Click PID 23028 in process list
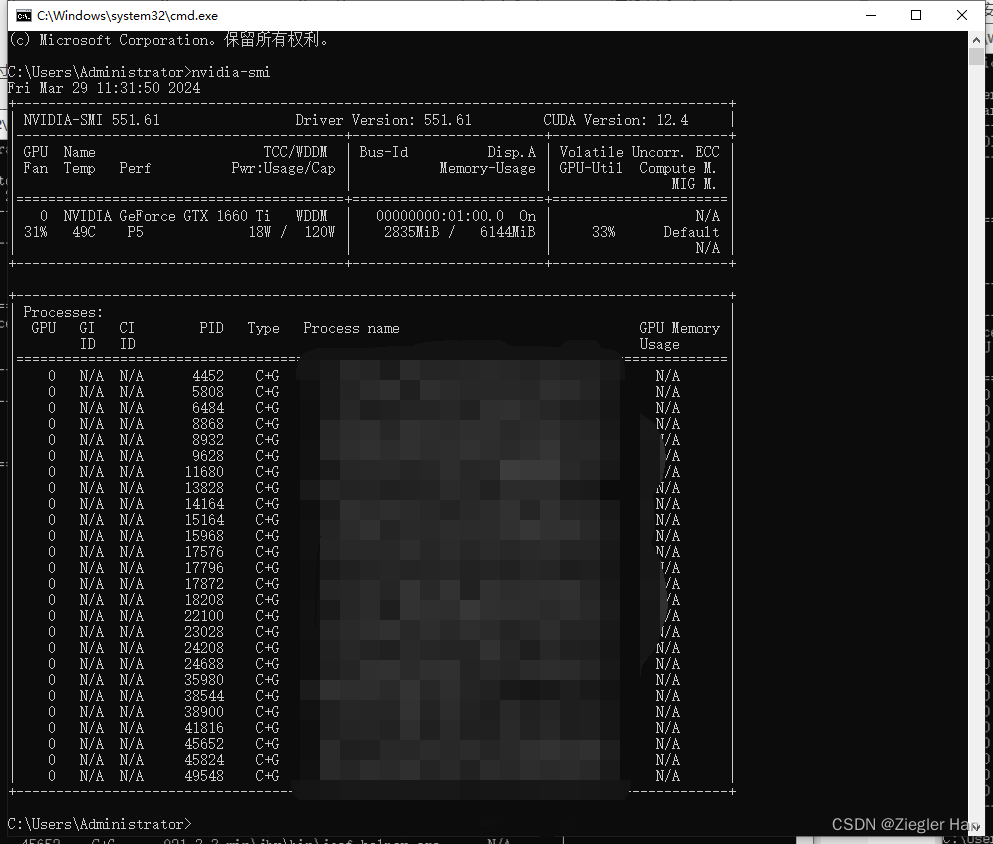The height and width of the screenshot is (844, 993). 204,632
